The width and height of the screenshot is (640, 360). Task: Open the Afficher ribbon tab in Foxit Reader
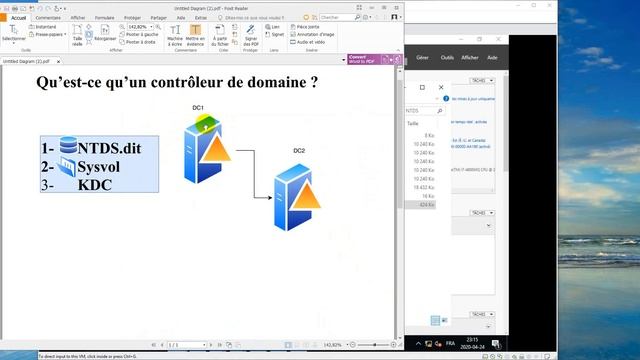coord(78,18)
